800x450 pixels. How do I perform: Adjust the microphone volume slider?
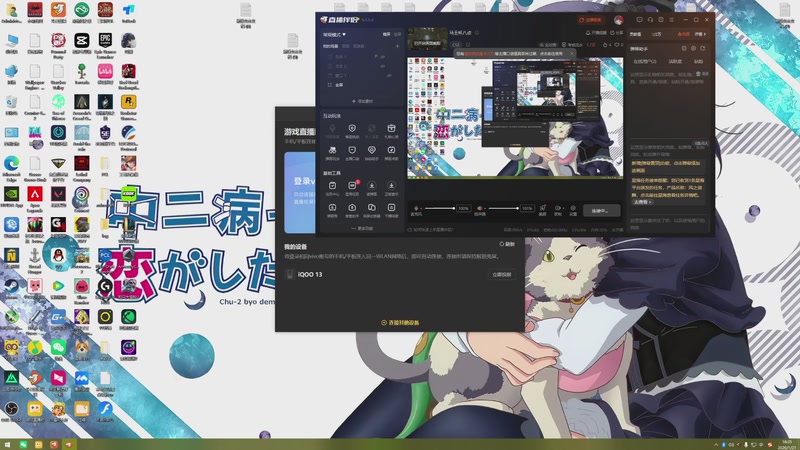pos(439,208)
